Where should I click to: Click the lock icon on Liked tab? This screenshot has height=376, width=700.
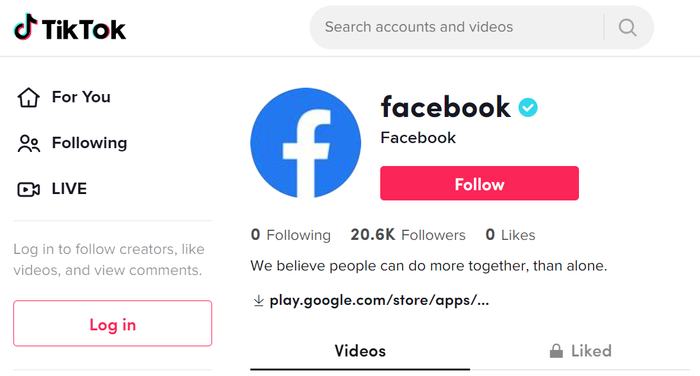pyautogui.click(x=556, y=351)
